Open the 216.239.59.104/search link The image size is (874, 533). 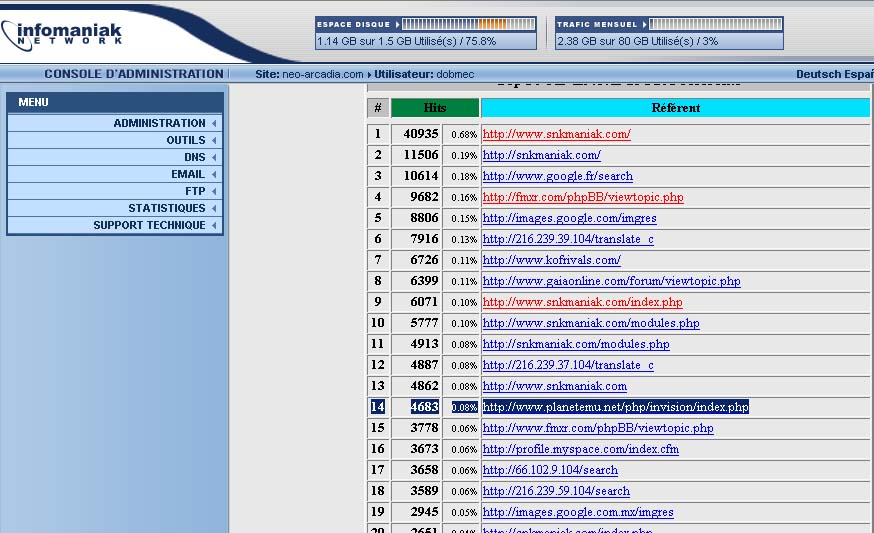point(556,491)
